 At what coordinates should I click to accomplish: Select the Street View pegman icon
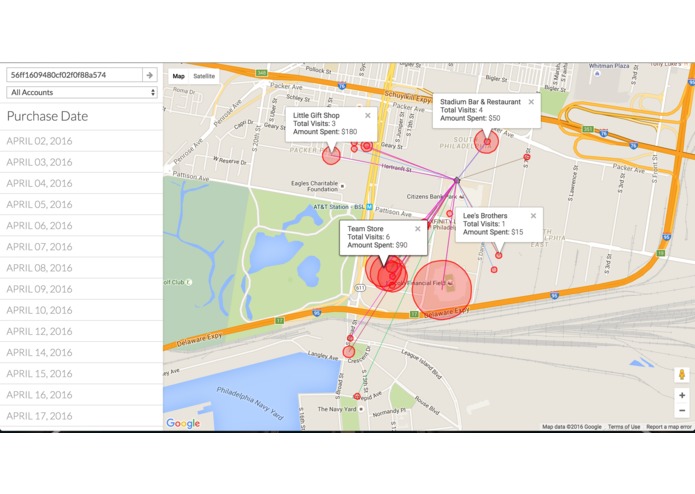coord(682,375)
